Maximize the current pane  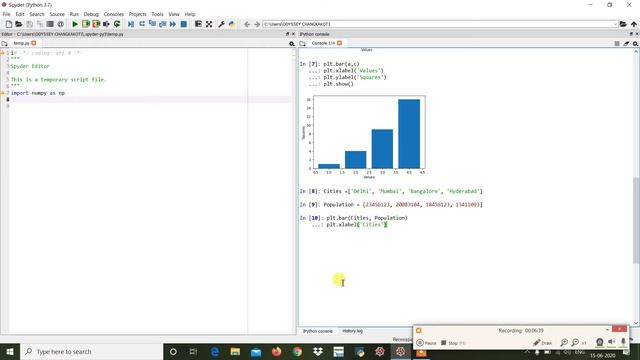pos(198,24)
